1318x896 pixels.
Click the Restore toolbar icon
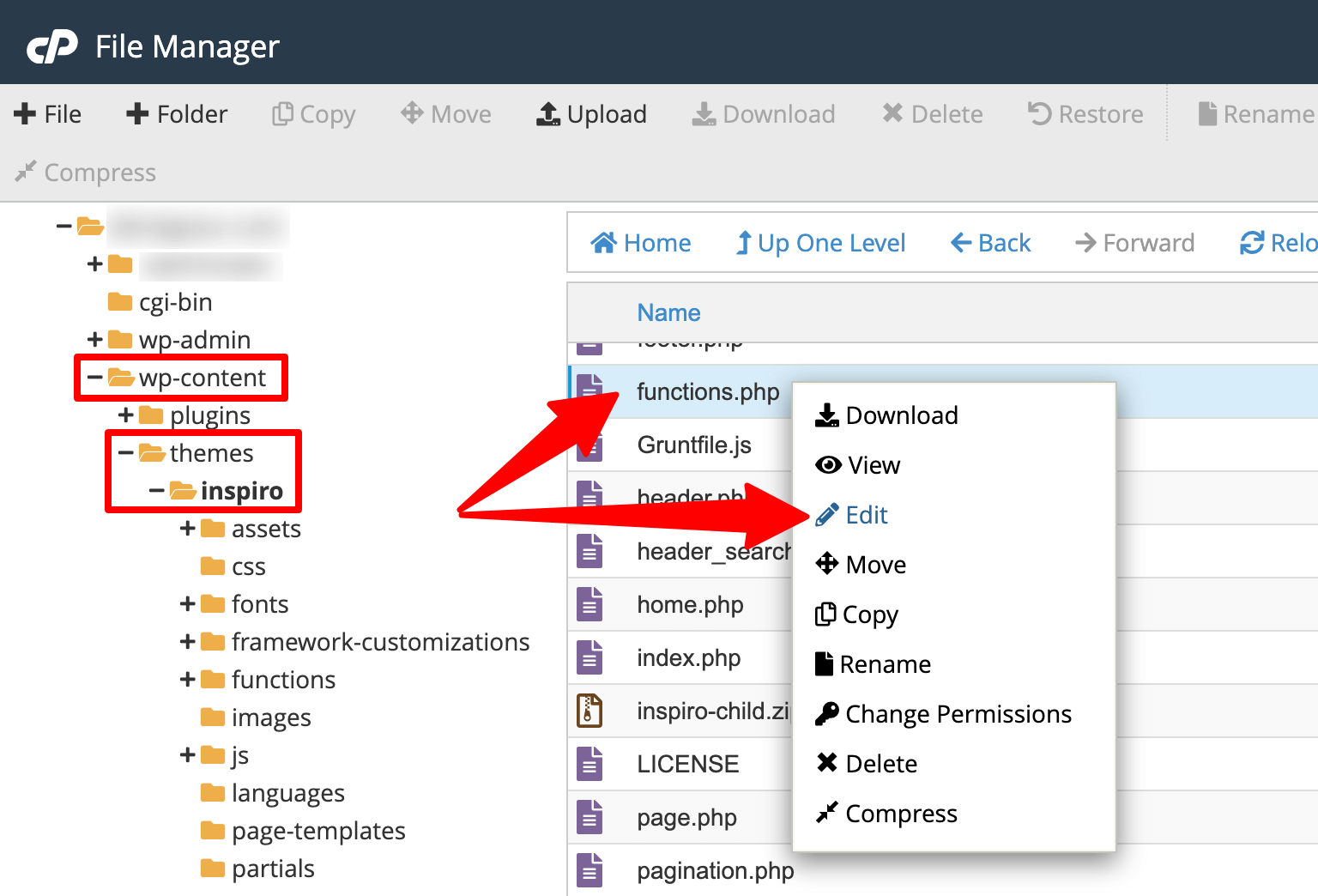point(1085,113)
